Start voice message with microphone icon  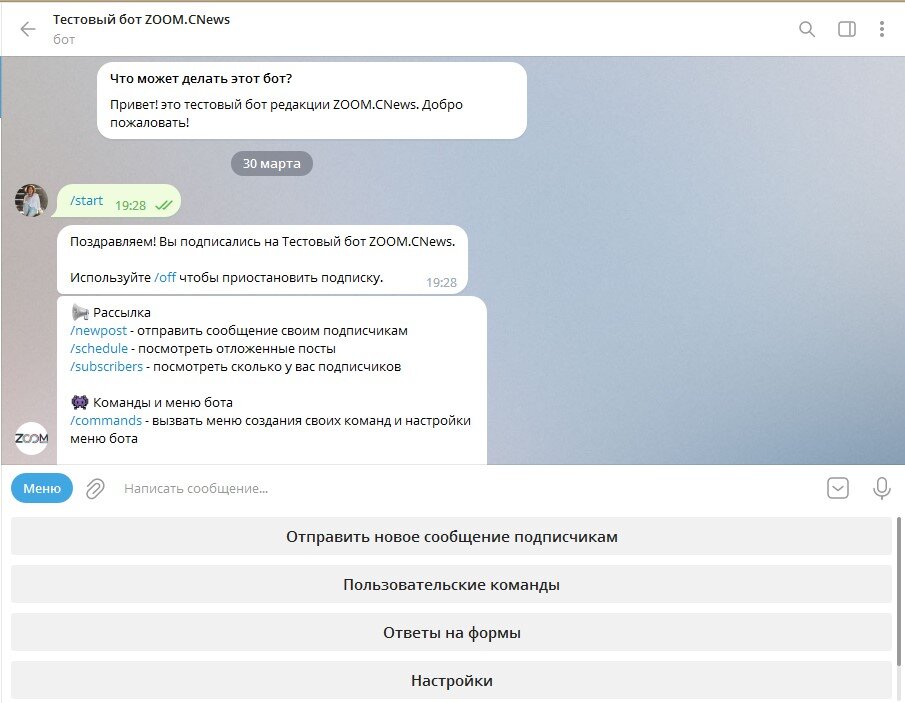881,488
